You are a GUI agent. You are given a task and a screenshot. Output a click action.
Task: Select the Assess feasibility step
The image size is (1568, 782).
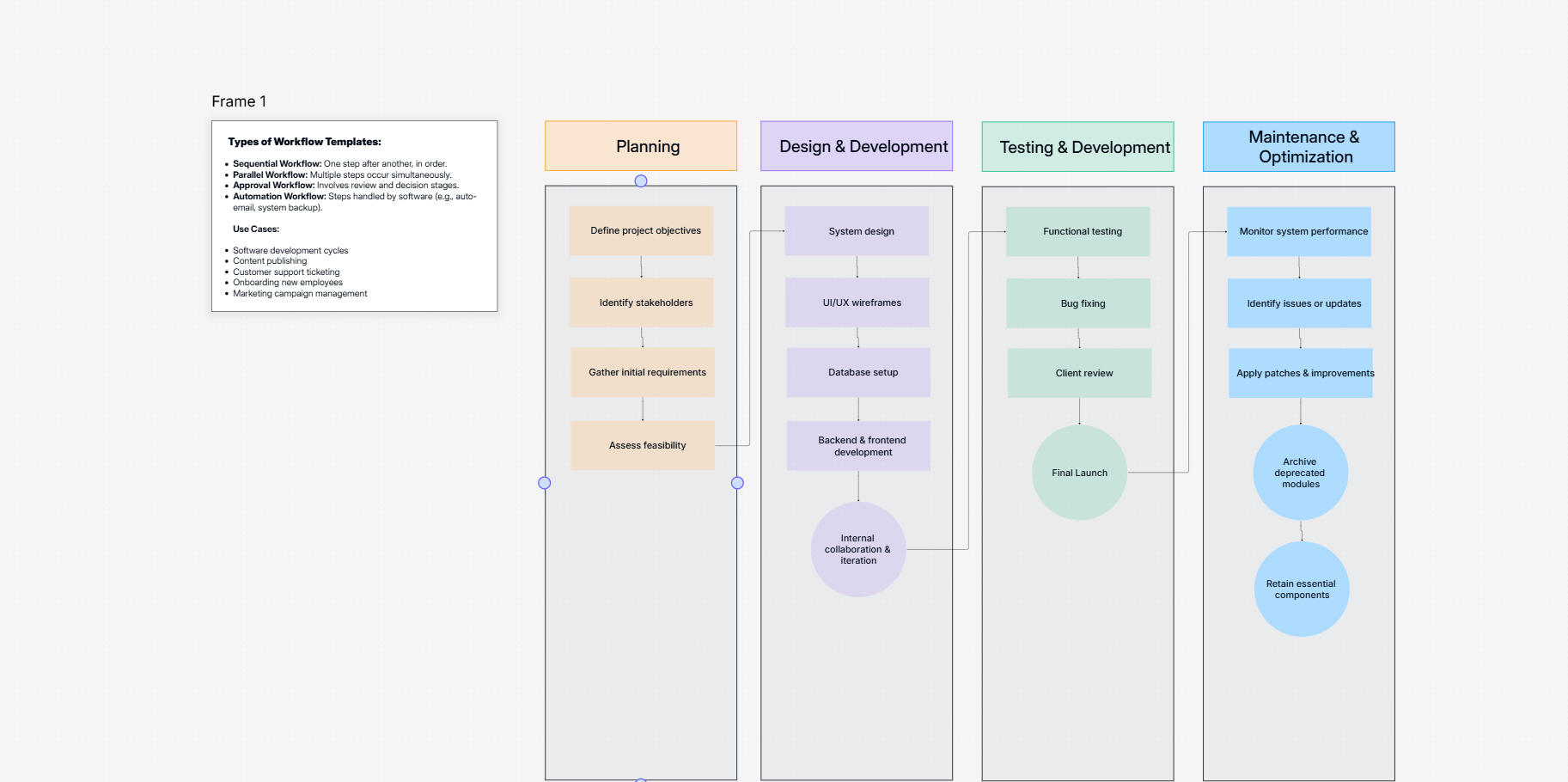[643, 445]
